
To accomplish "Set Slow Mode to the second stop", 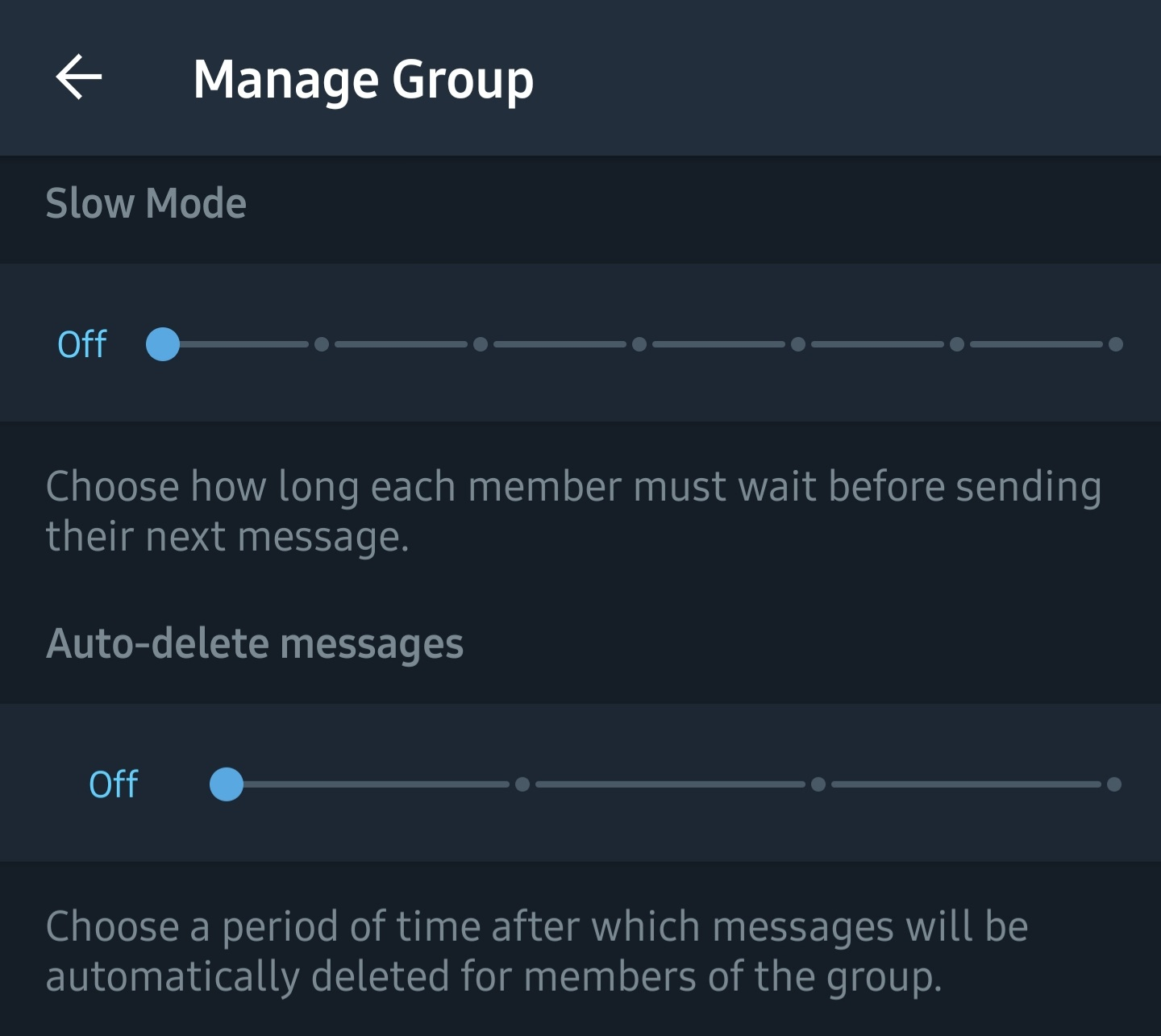I will coord(322,344).
